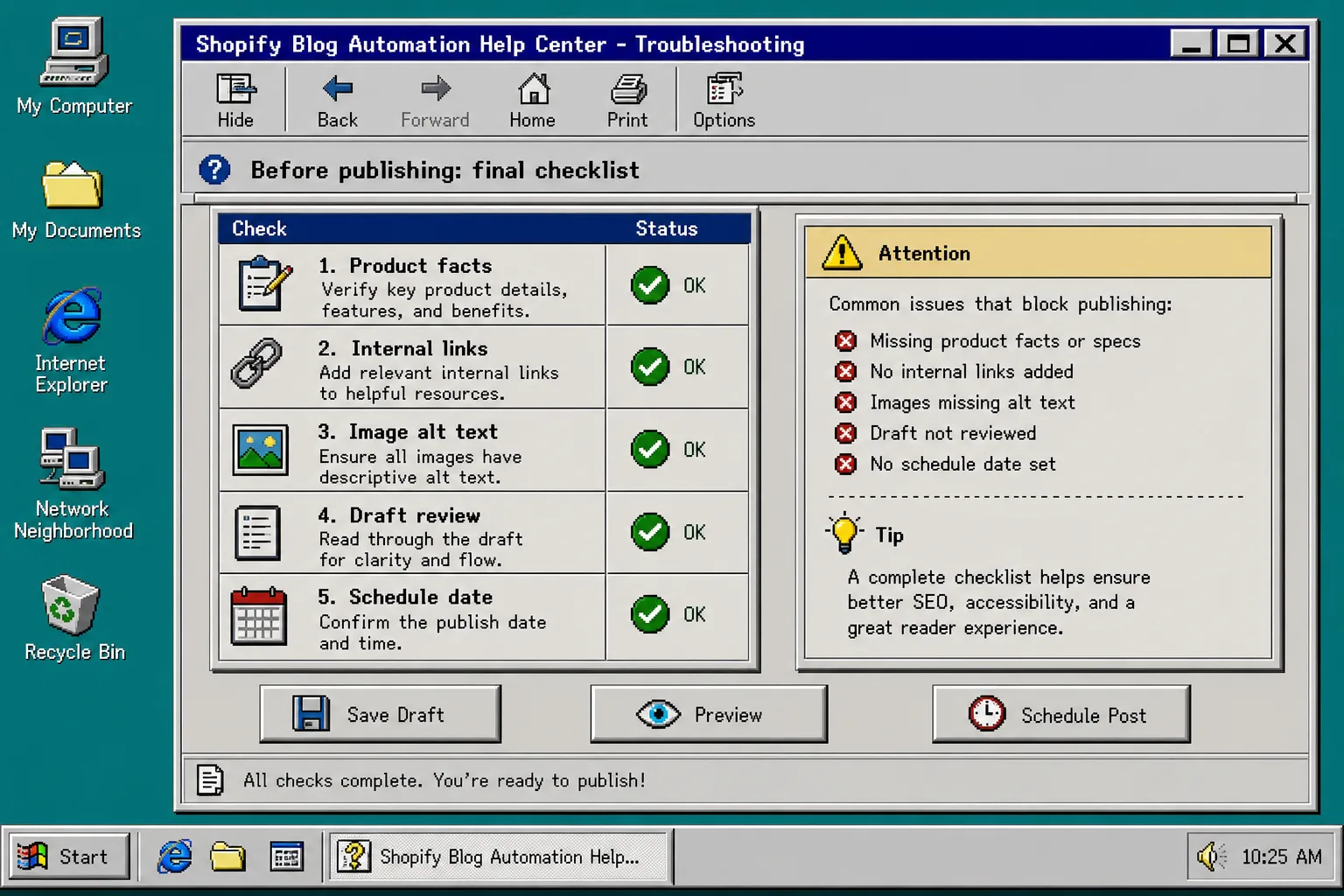Select the '5. Schedule date' row title
The image size is (1344, 896).
coord(405,597)
